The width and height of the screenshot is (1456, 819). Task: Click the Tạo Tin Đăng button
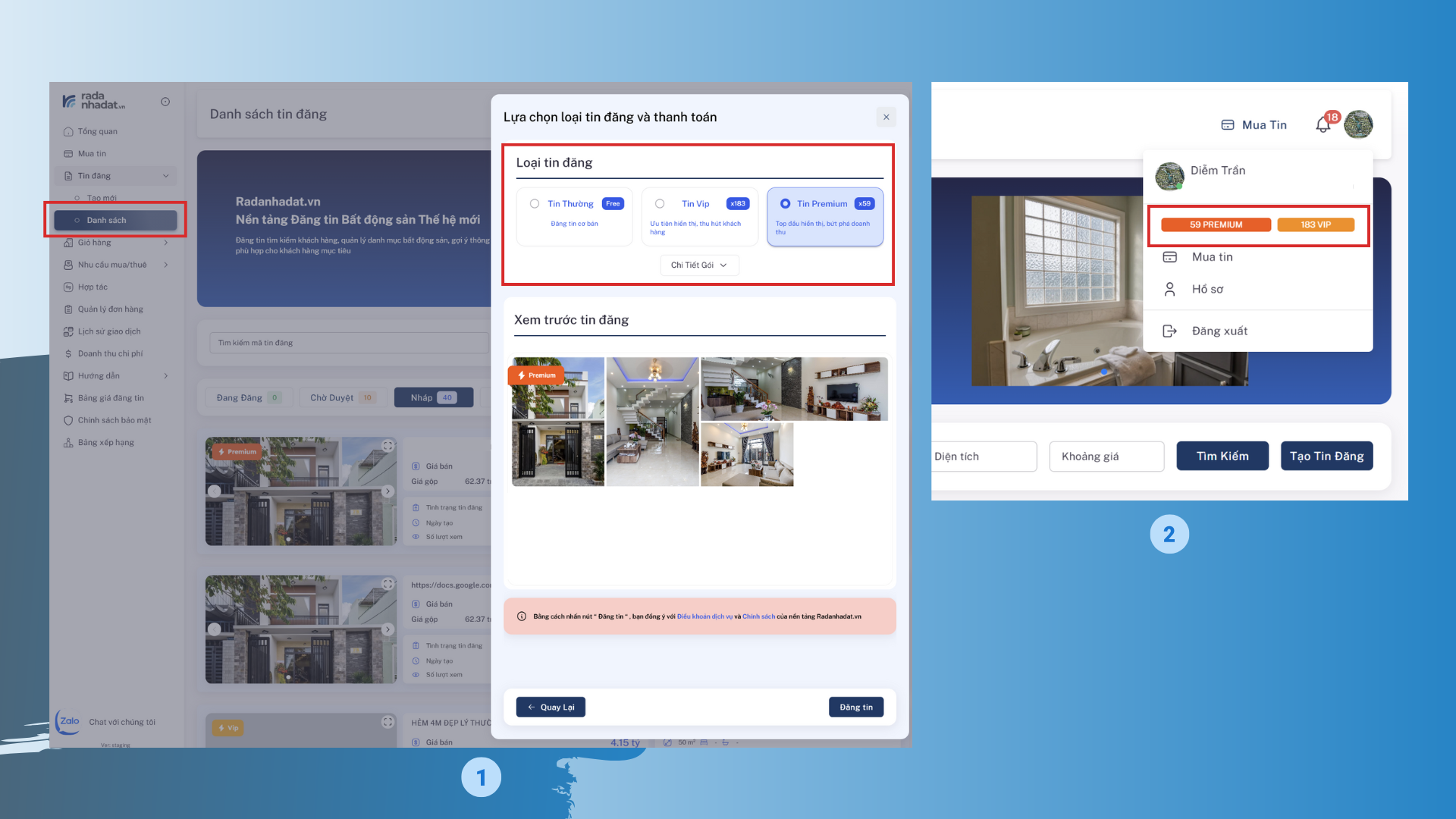point(1326,456)
